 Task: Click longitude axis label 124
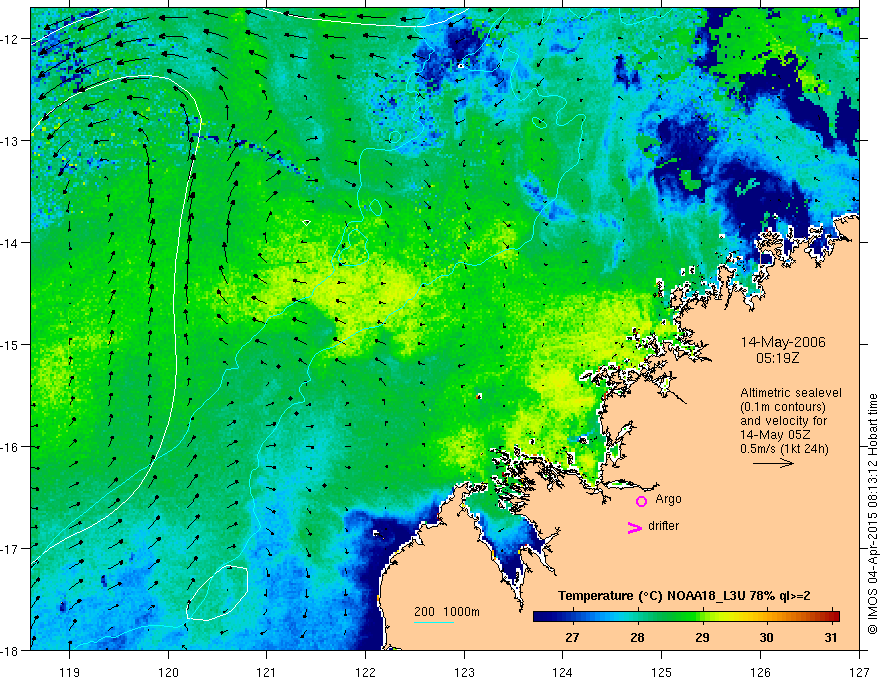tap(562, 673)
